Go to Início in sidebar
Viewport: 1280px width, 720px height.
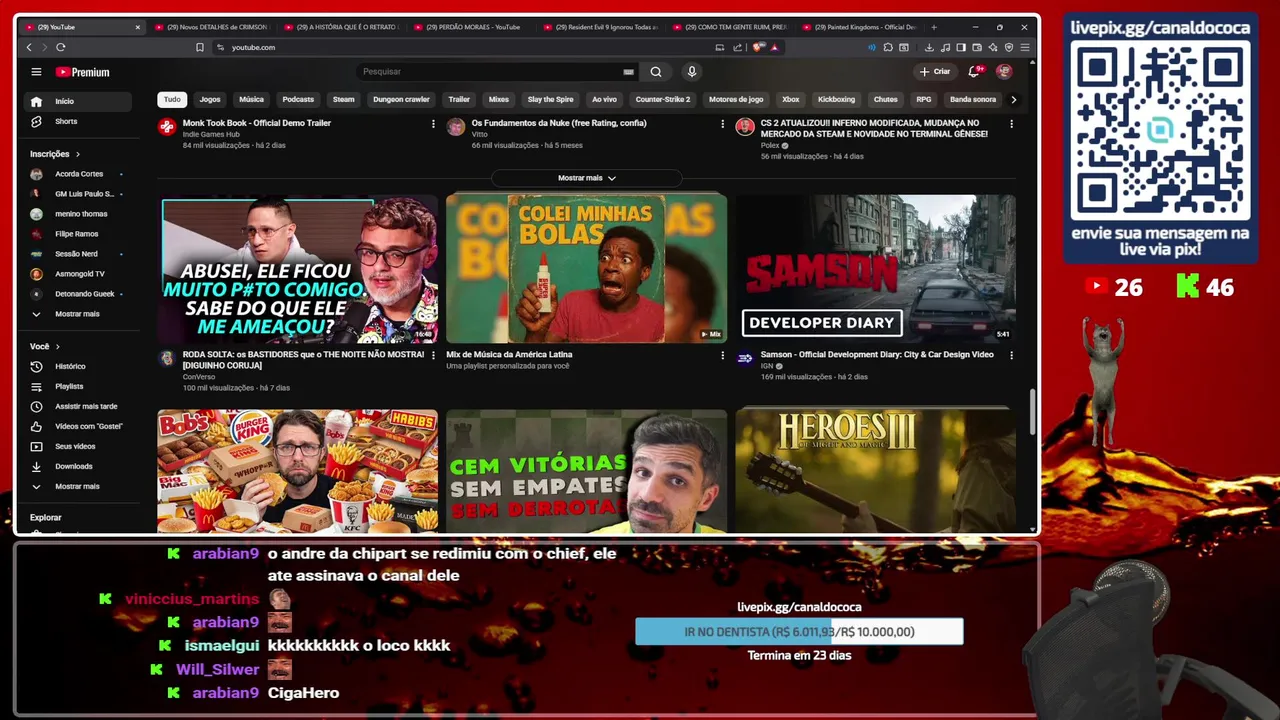pyautogui.click(x=77, y=101)
